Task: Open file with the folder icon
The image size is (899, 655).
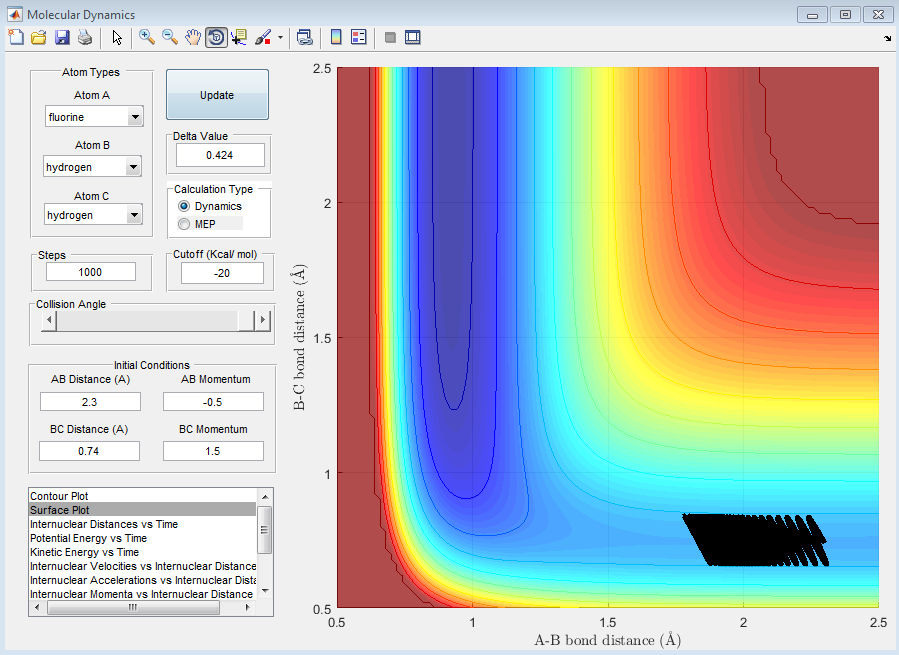Action: tap(38, 38)
